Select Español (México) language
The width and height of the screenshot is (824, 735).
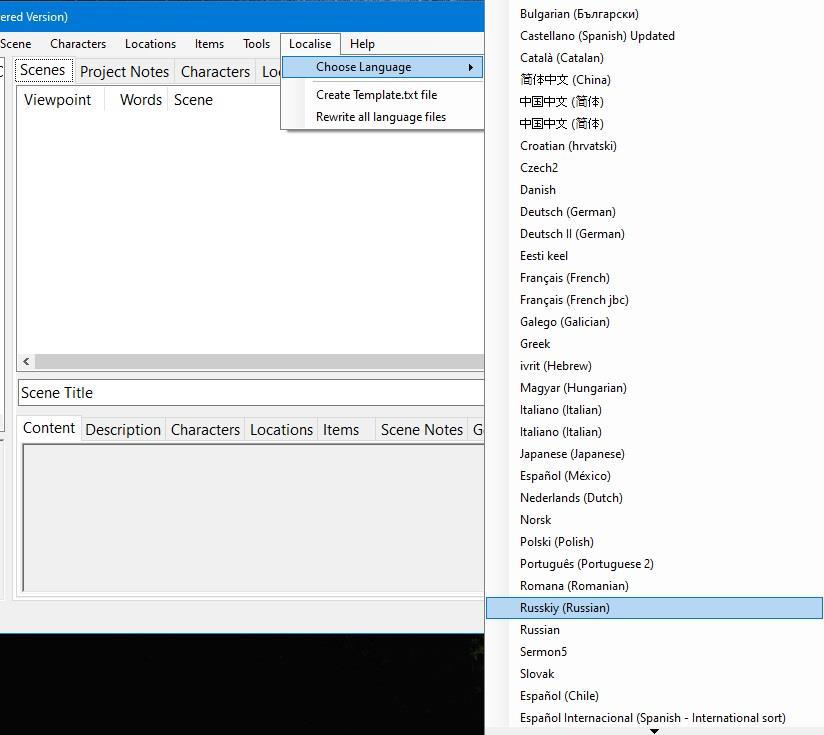click(x=565, y=476)
